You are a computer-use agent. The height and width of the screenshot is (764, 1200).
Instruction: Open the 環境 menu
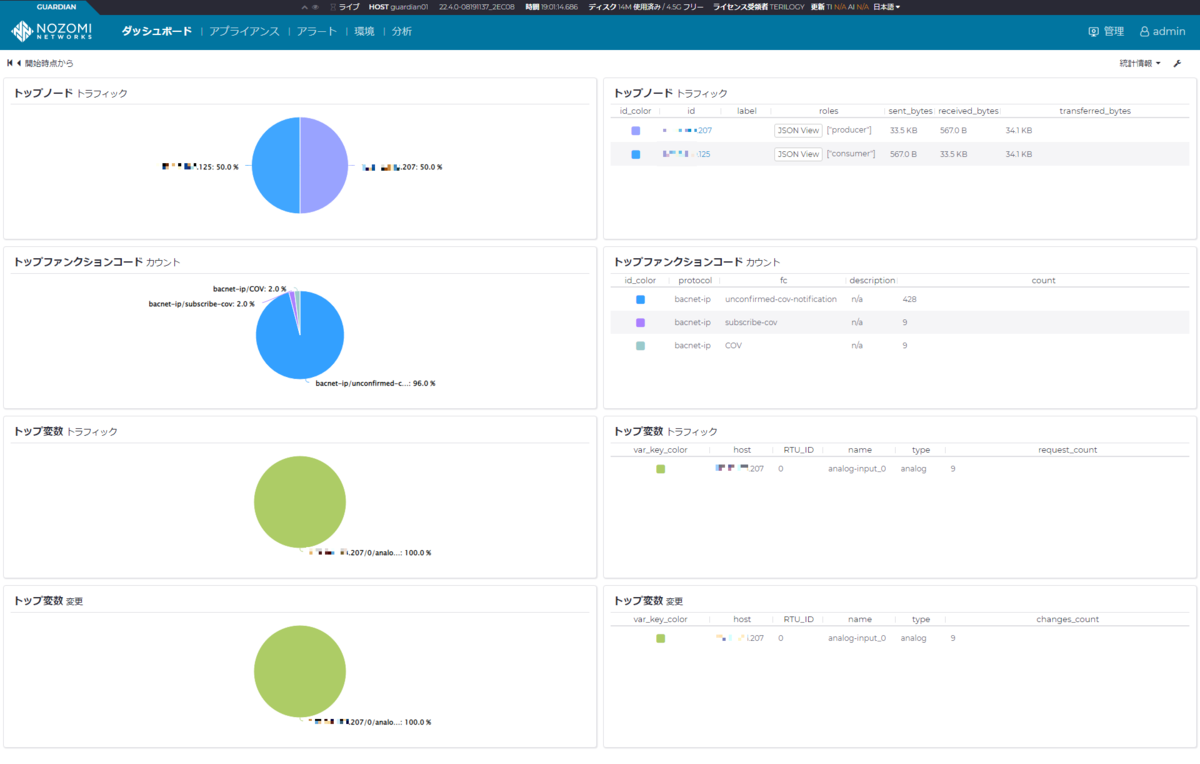pos(365,31)
